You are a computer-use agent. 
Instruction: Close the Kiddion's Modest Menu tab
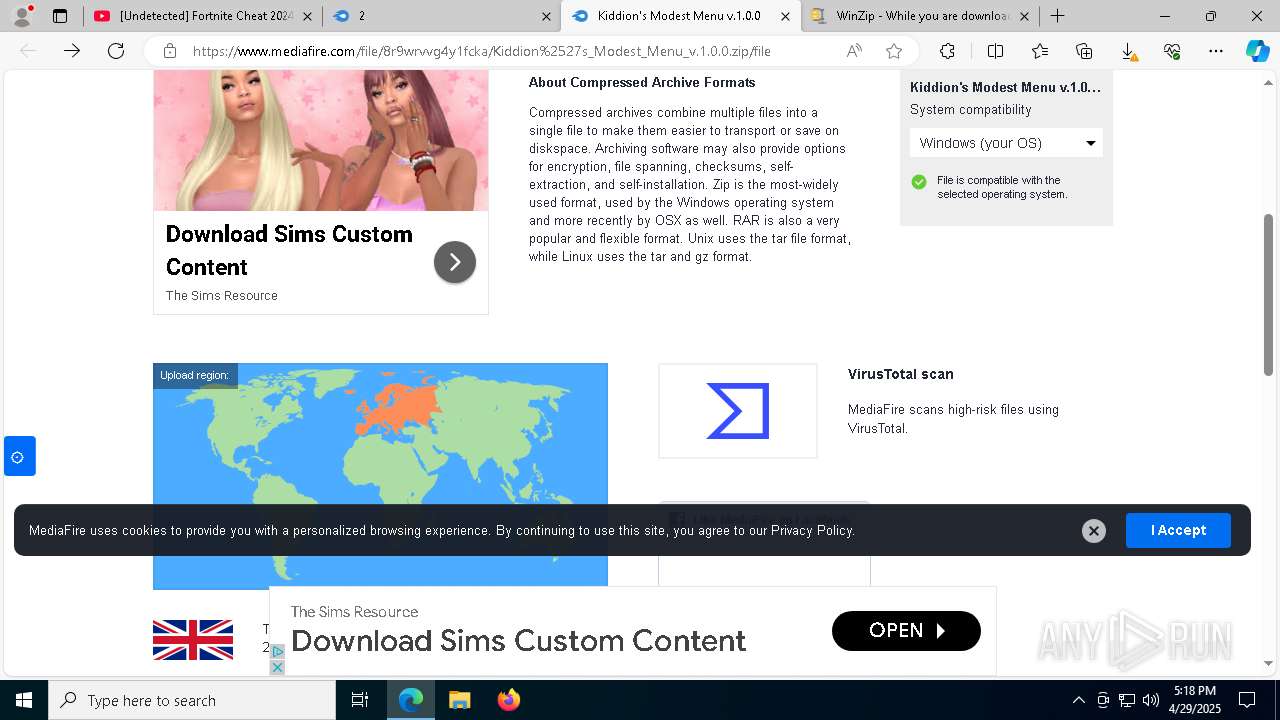(x=786, y=16)
